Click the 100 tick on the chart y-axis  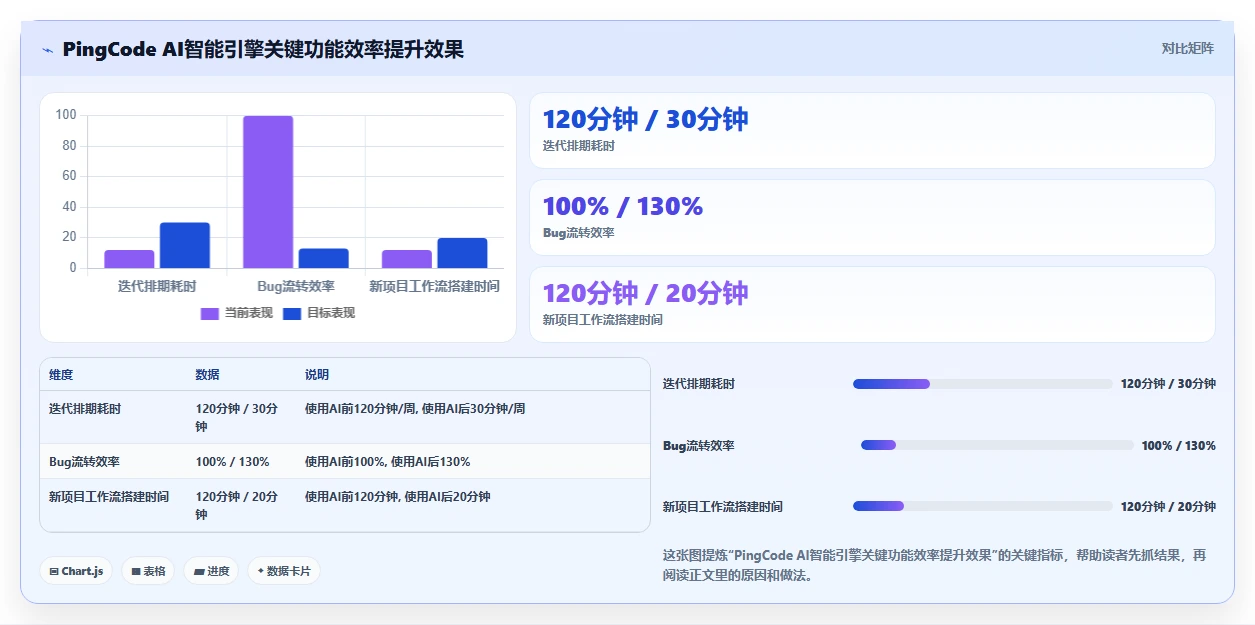[x=66, y=115]
